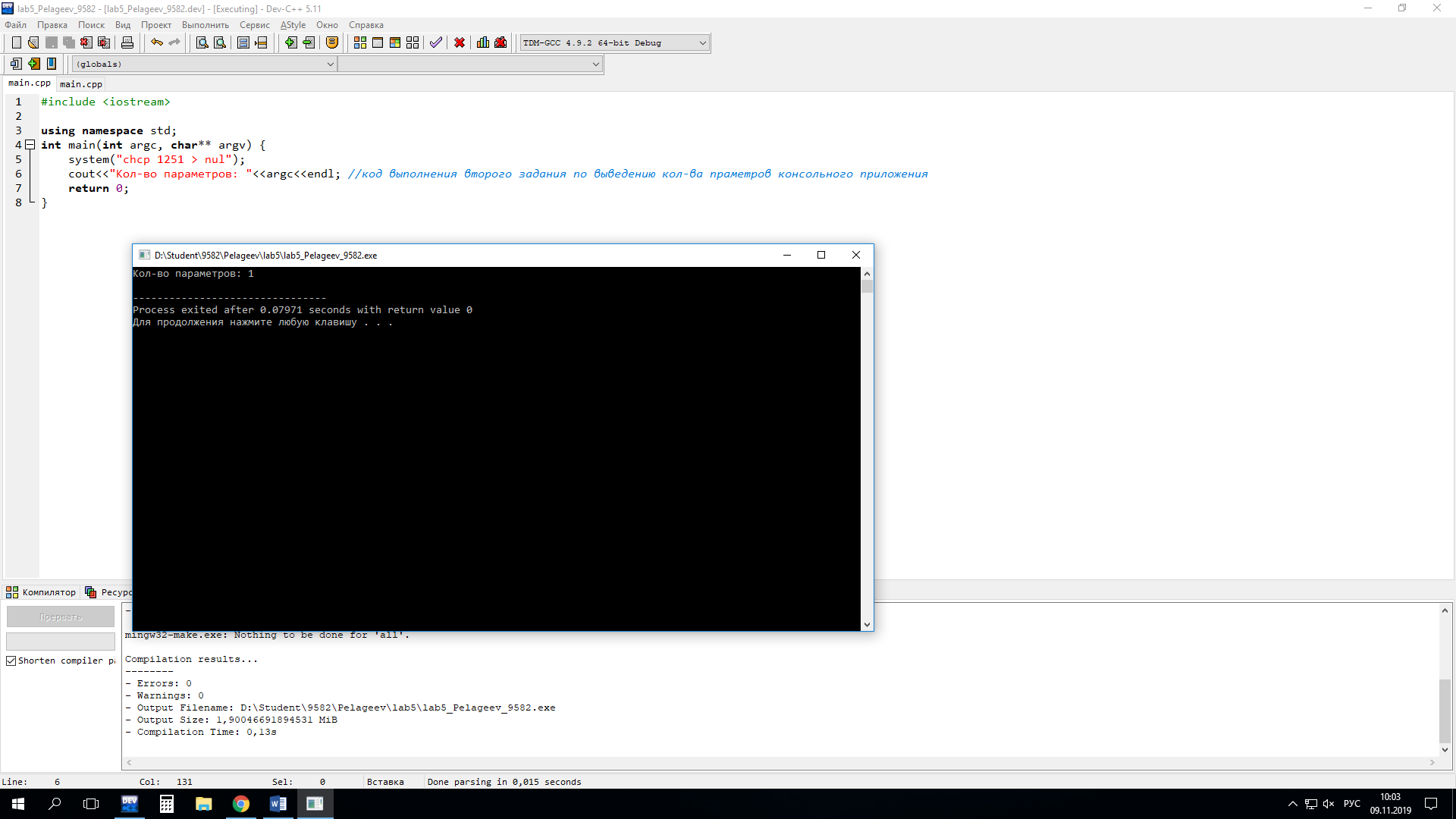Open Google Chrome from taskbar
The height and width of the screenshot is (819, 1456).
(241, 804)
